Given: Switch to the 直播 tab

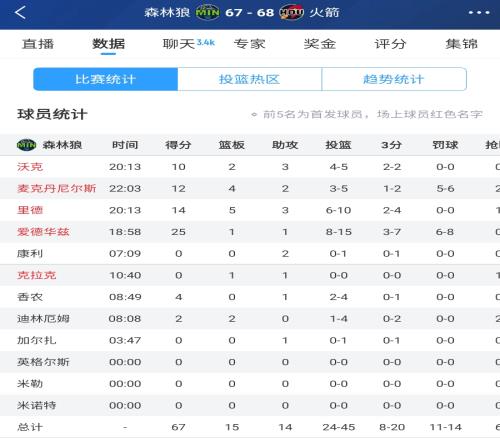Looking at the screenshot, I should tap(38, 44).
